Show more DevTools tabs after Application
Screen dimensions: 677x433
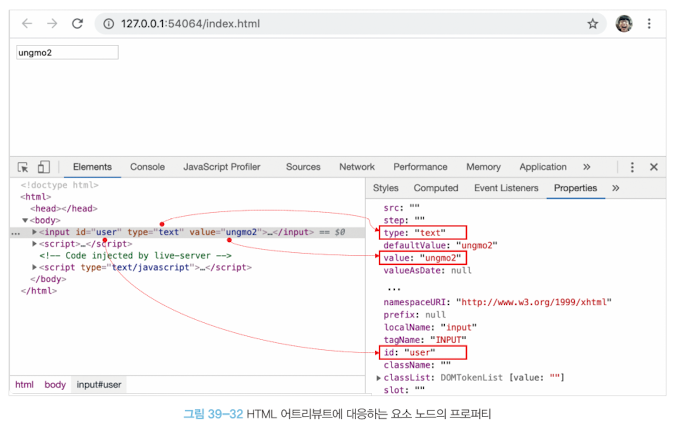click(x=586, y=167)
